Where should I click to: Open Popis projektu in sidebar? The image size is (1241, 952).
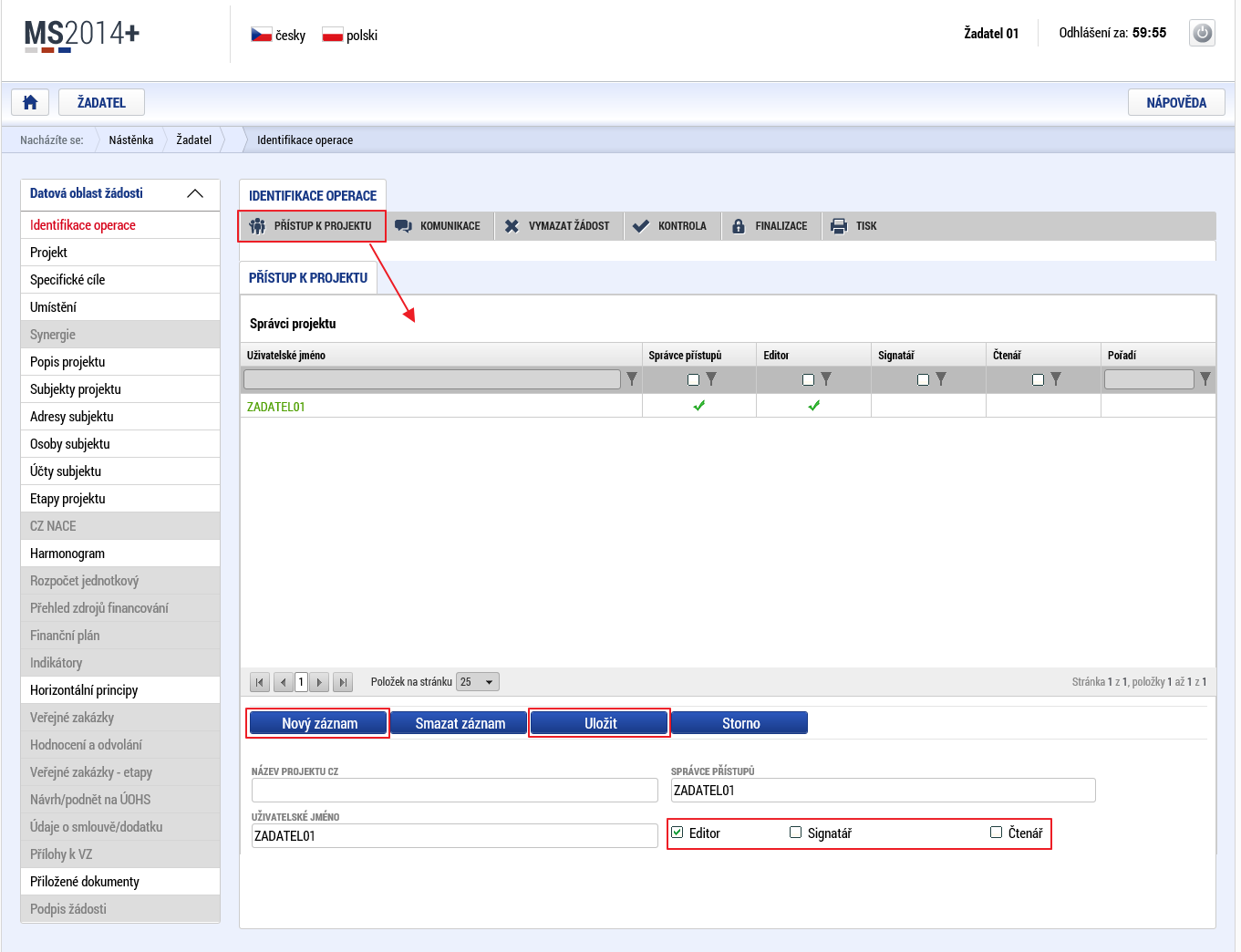120,362
